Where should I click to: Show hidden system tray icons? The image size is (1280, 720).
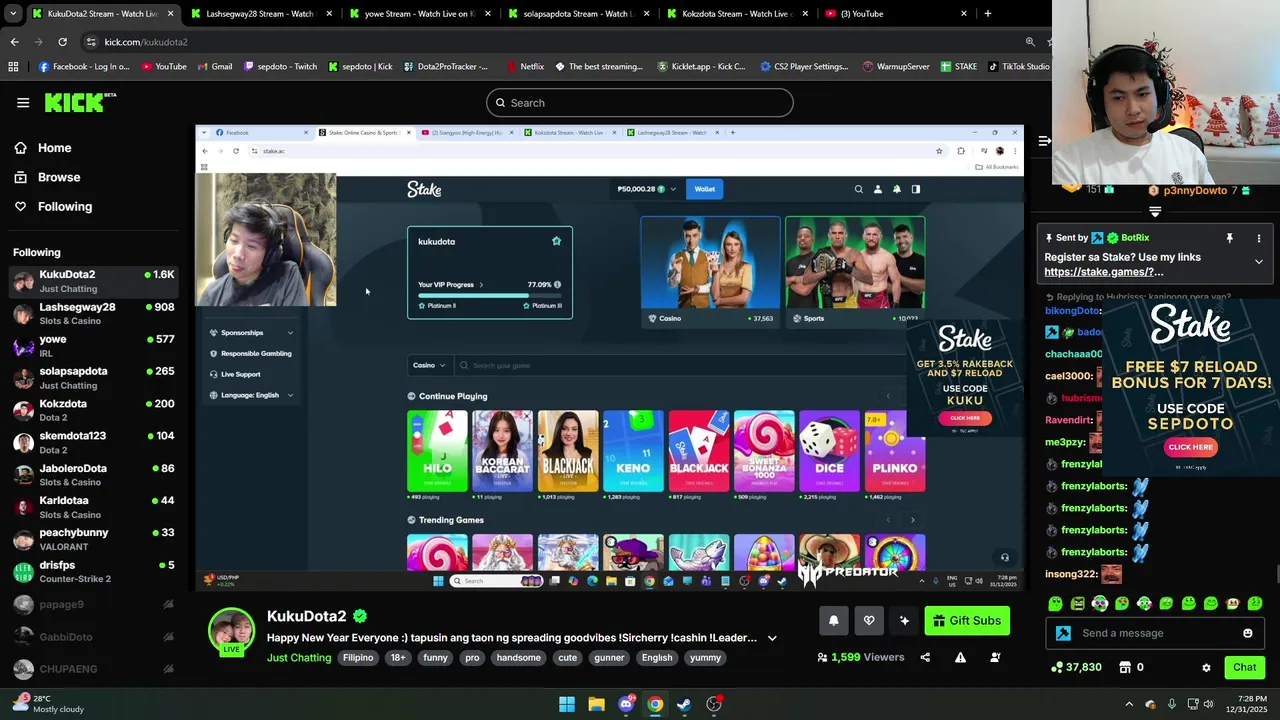[x=1129, y=704]
